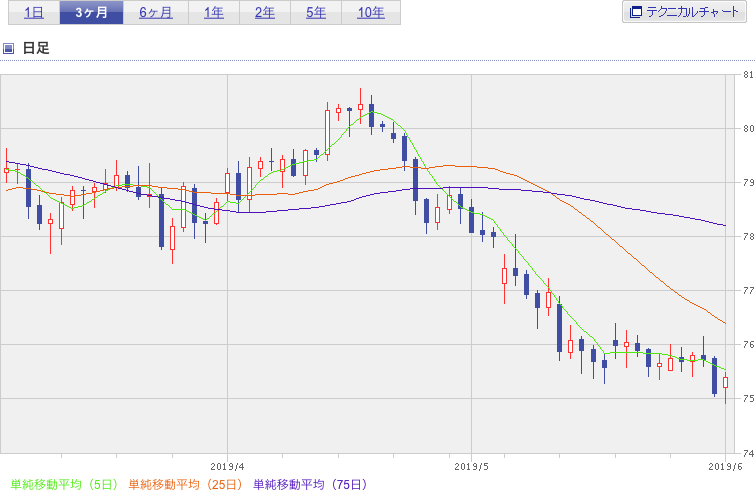Switch to the 1日 chart period tab

(x=34, y=13)
